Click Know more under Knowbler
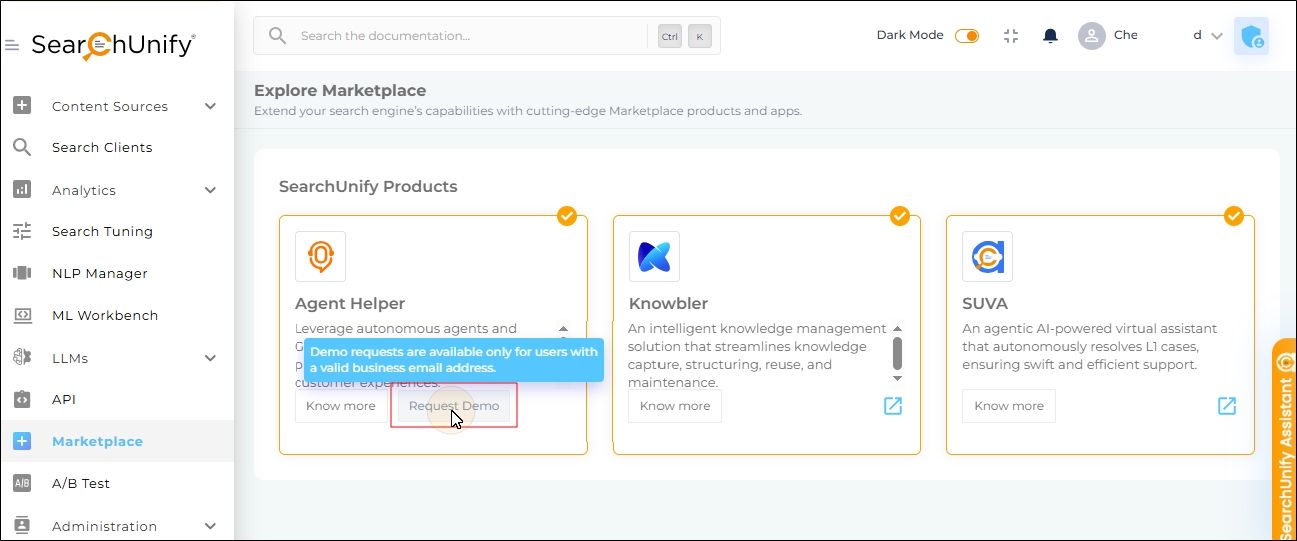This screenshot has height=541, width=1297. pyautogui.click(x=675, y=406)
